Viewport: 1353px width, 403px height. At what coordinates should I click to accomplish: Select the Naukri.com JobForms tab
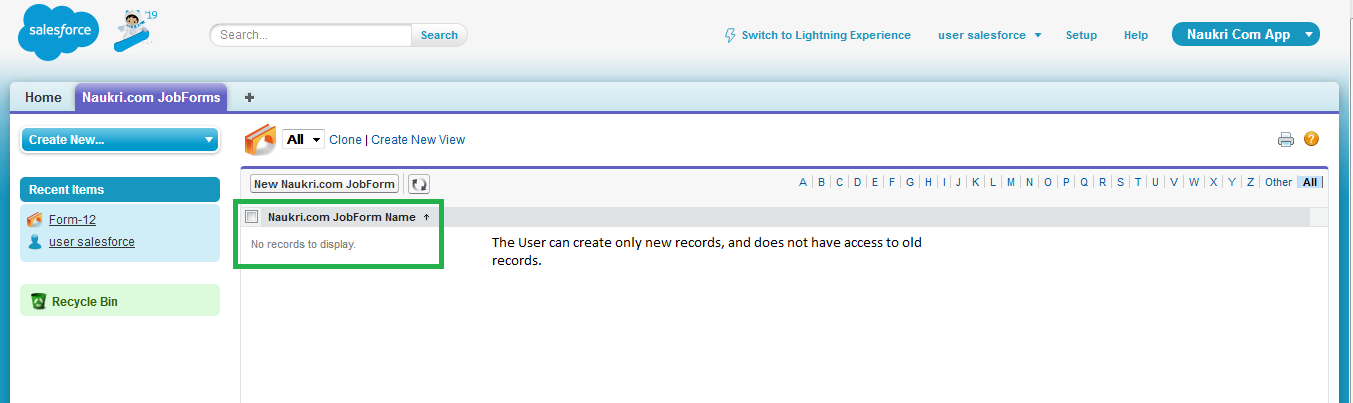(151, 97)
